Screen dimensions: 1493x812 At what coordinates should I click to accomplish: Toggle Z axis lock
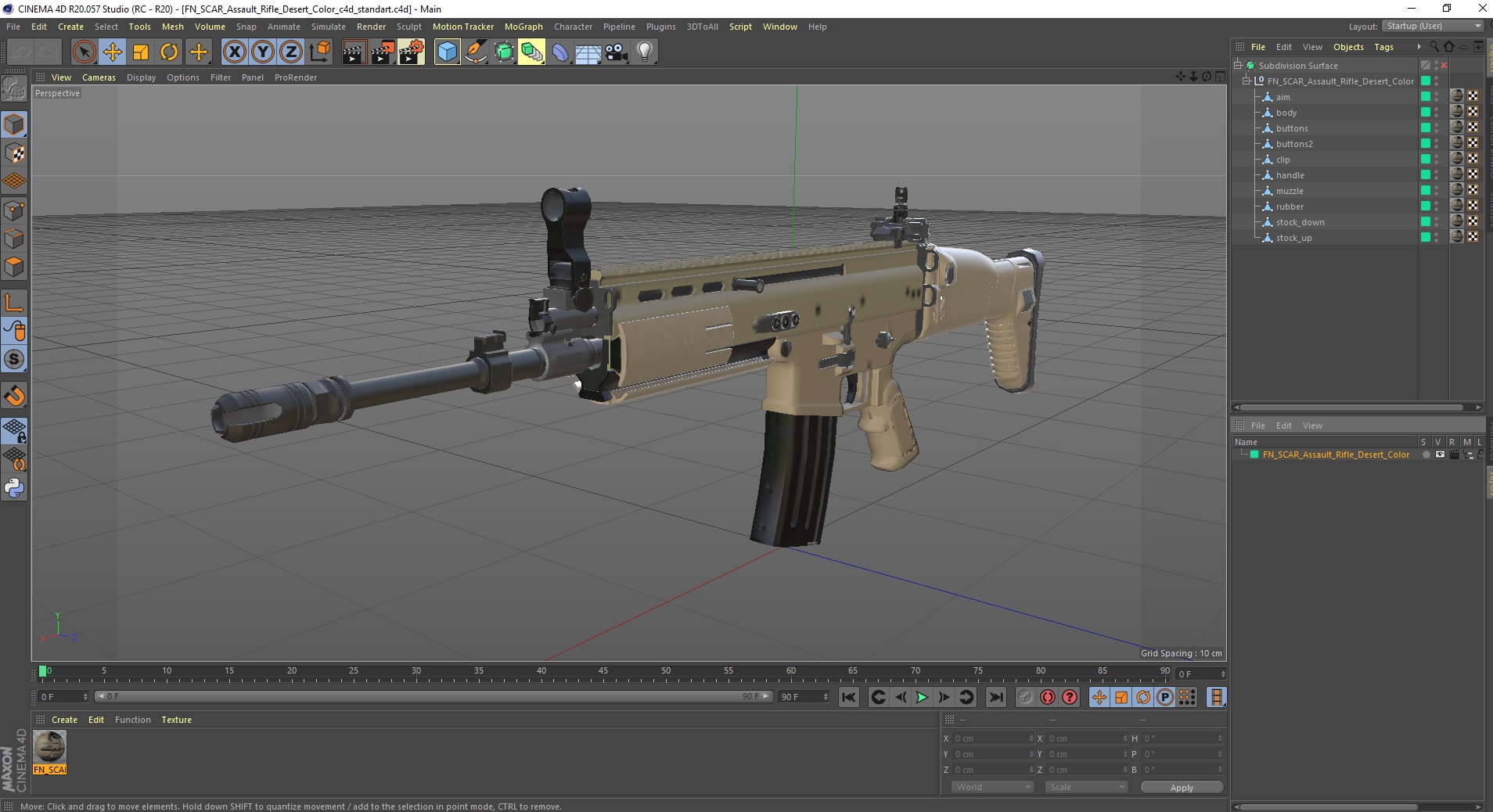[x=291, y=52]
